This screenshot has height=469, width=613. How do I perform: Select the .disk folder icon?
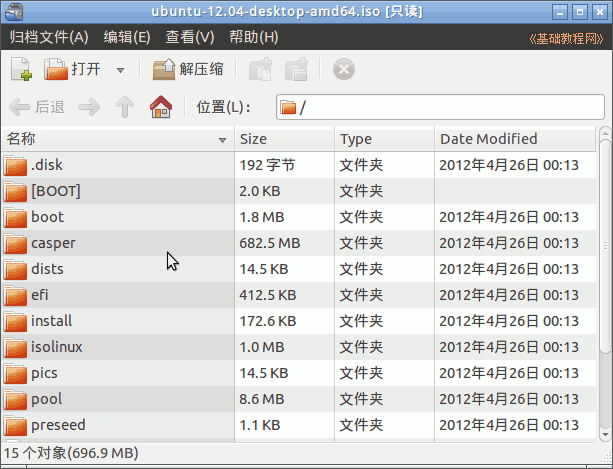[16, 165]
